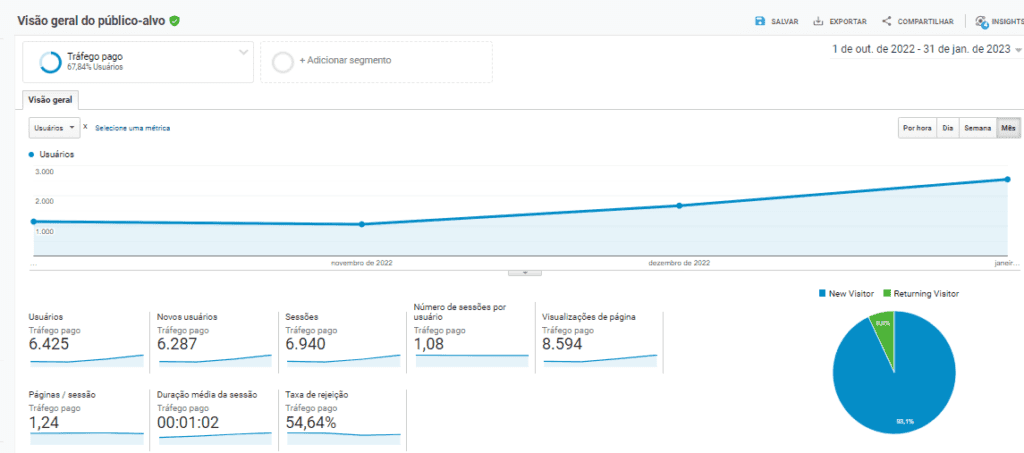Image resolution: width=1024 pixels, height=453 pixels.
Task: Expand the Tráfego pago segment chevron
Action: [x=244, y=52]
